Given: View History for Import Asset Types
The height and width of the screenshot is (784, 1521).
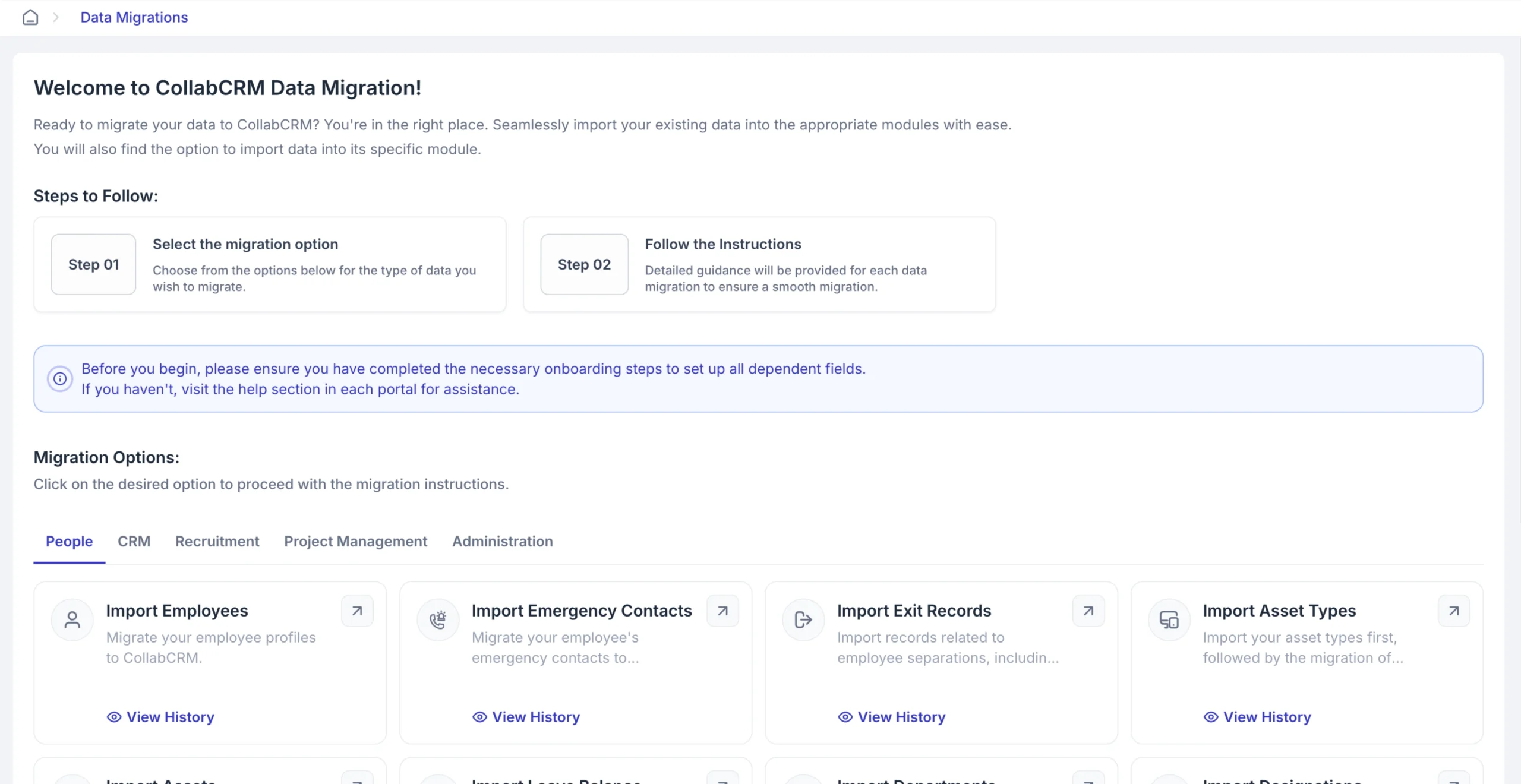Looking at the screenshot, I should [x=1257, y=717].
